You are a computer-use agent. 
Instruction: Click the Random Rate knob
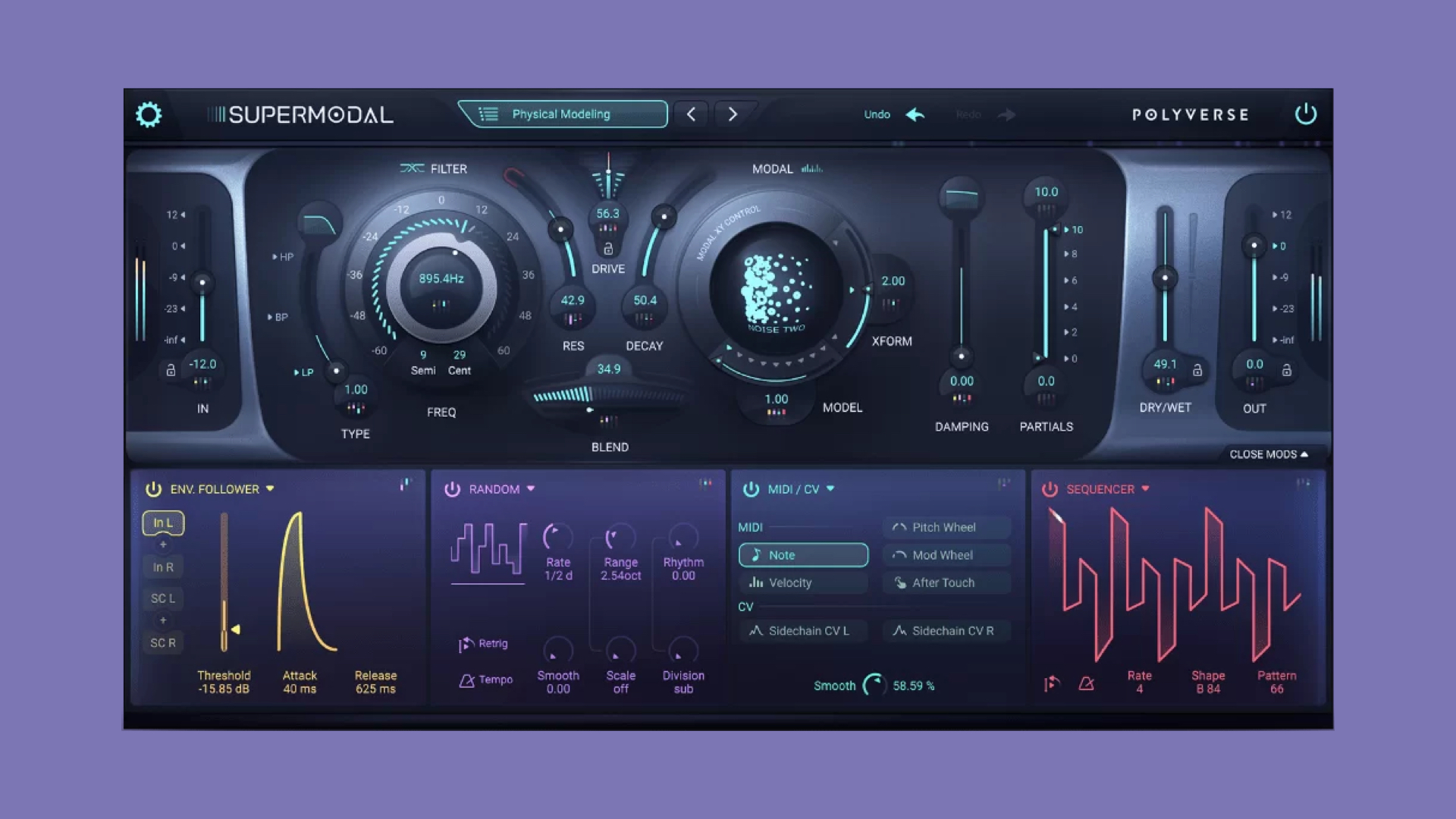pos(557,537)
